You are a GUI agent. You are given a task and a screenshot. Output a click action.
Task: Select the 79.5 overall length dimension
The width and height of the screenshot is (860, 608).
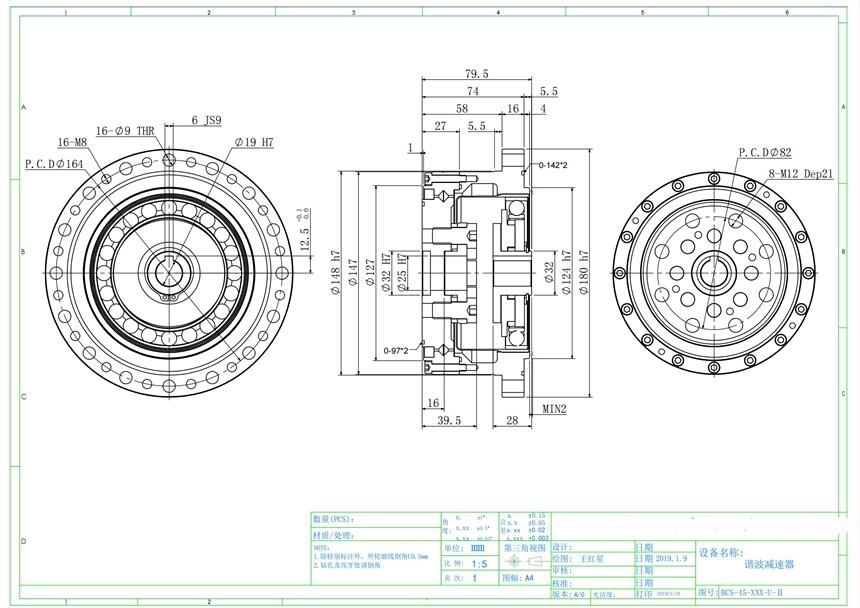pyautogui.click(x=476, y=74)
